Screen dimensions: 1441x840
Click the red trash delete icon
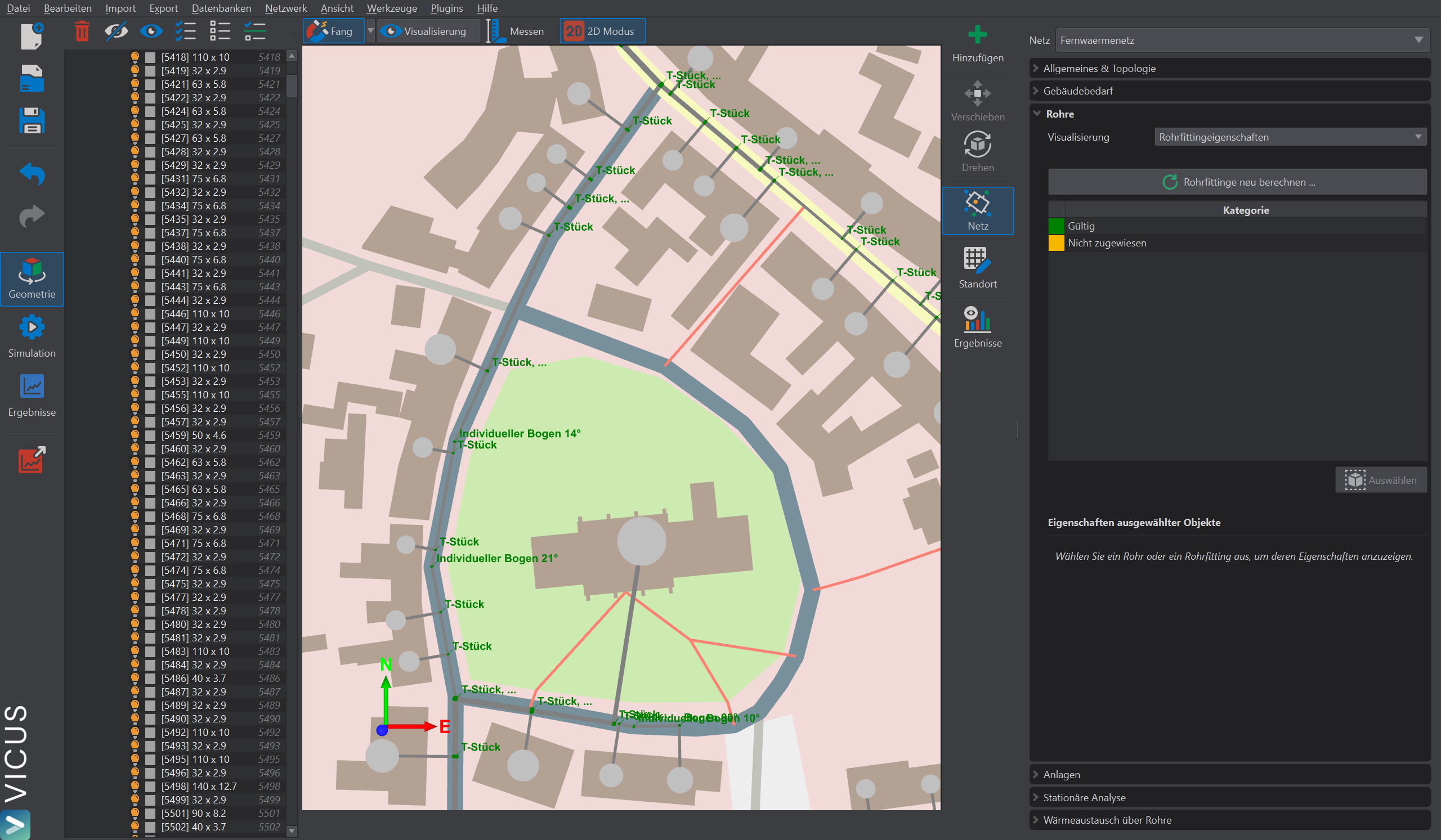pyautogui.click(x=82, y=31)
